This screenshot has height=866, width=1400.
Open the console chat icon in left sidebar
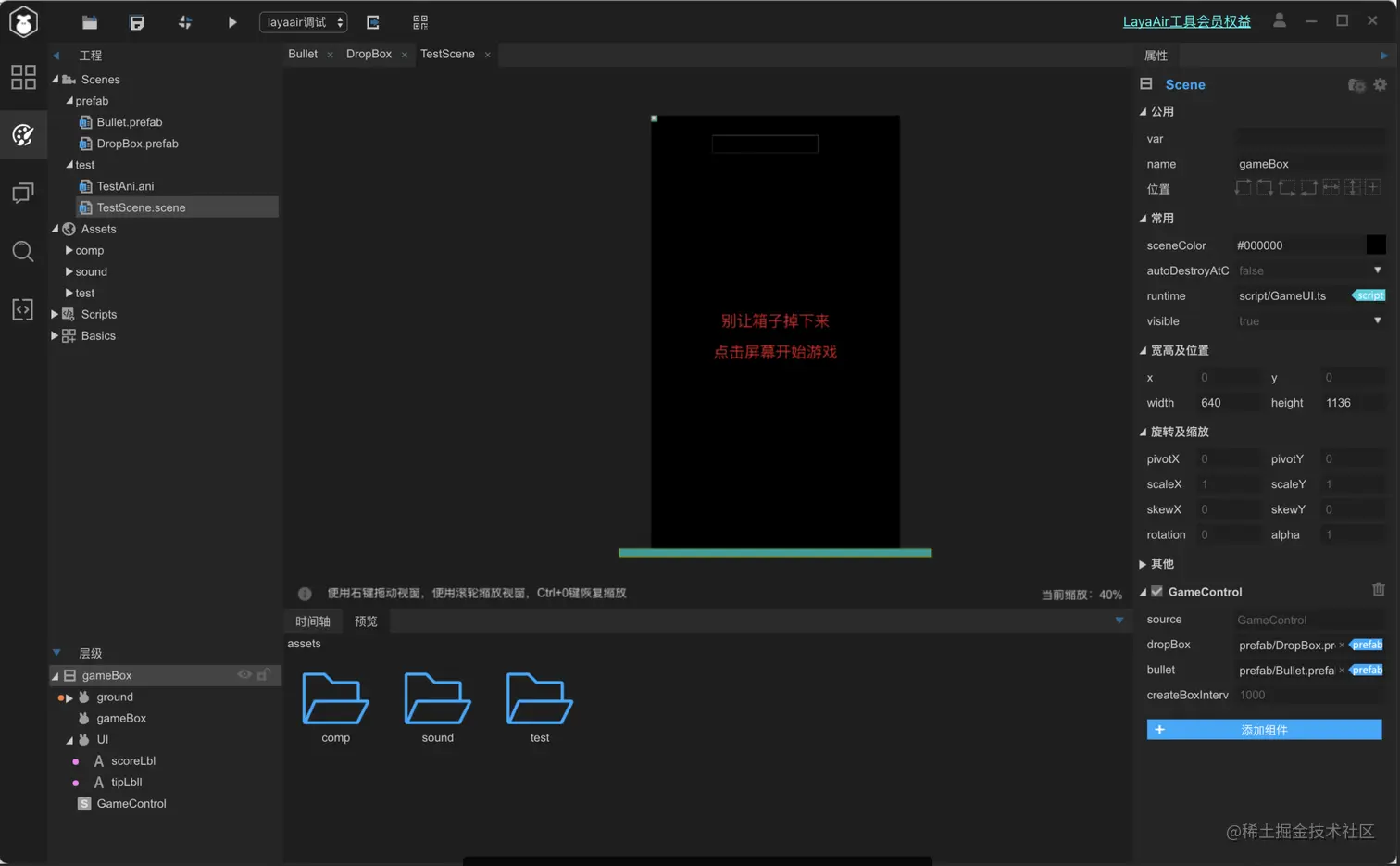click(x=22, y=193)
